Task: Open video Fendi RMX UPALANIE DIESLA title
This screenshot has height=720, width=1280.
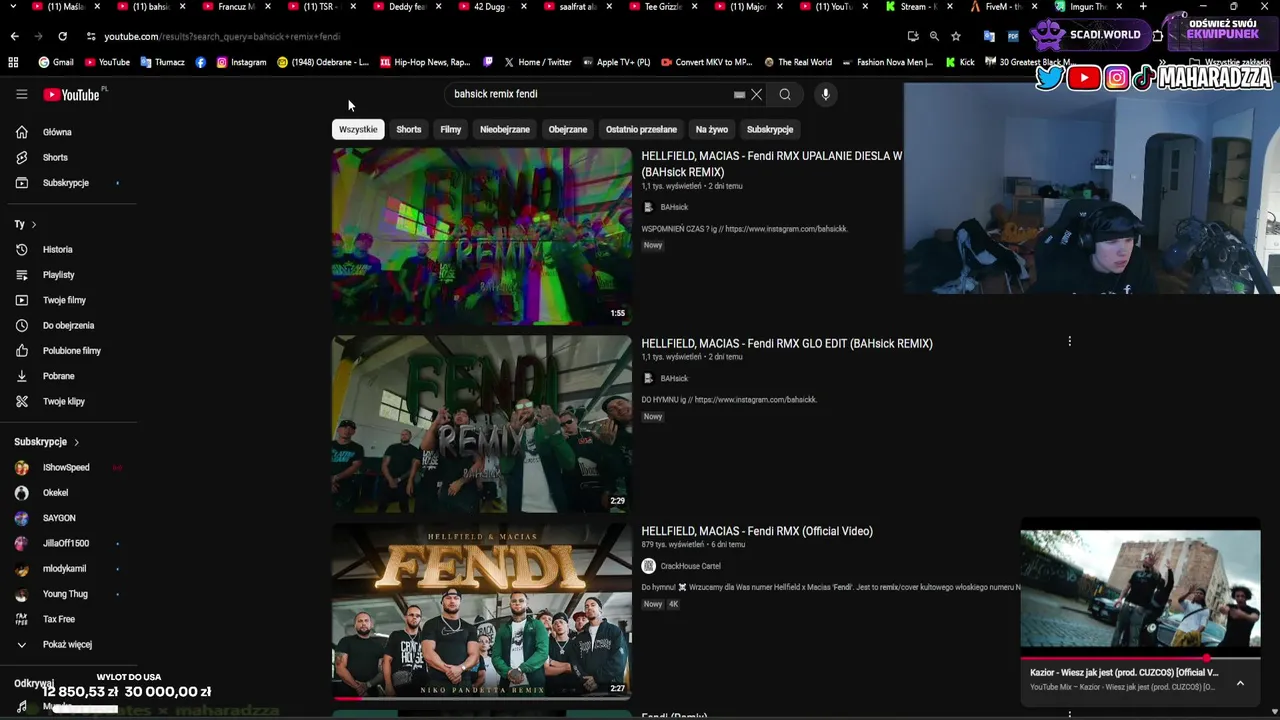Action: (x=772, y=164)
